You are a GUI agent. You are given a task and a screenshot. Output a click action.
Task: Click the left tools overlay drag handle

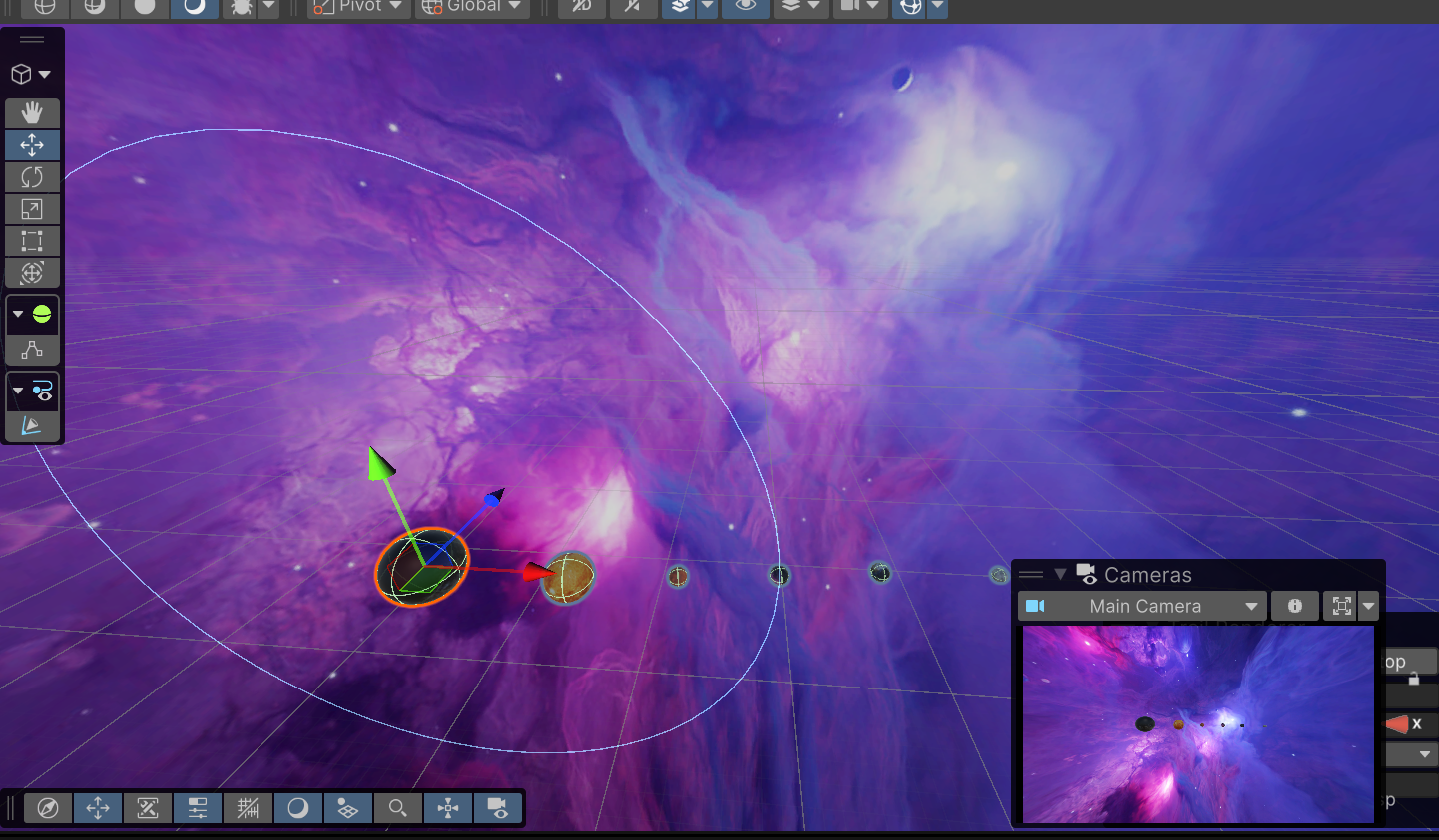32,40
